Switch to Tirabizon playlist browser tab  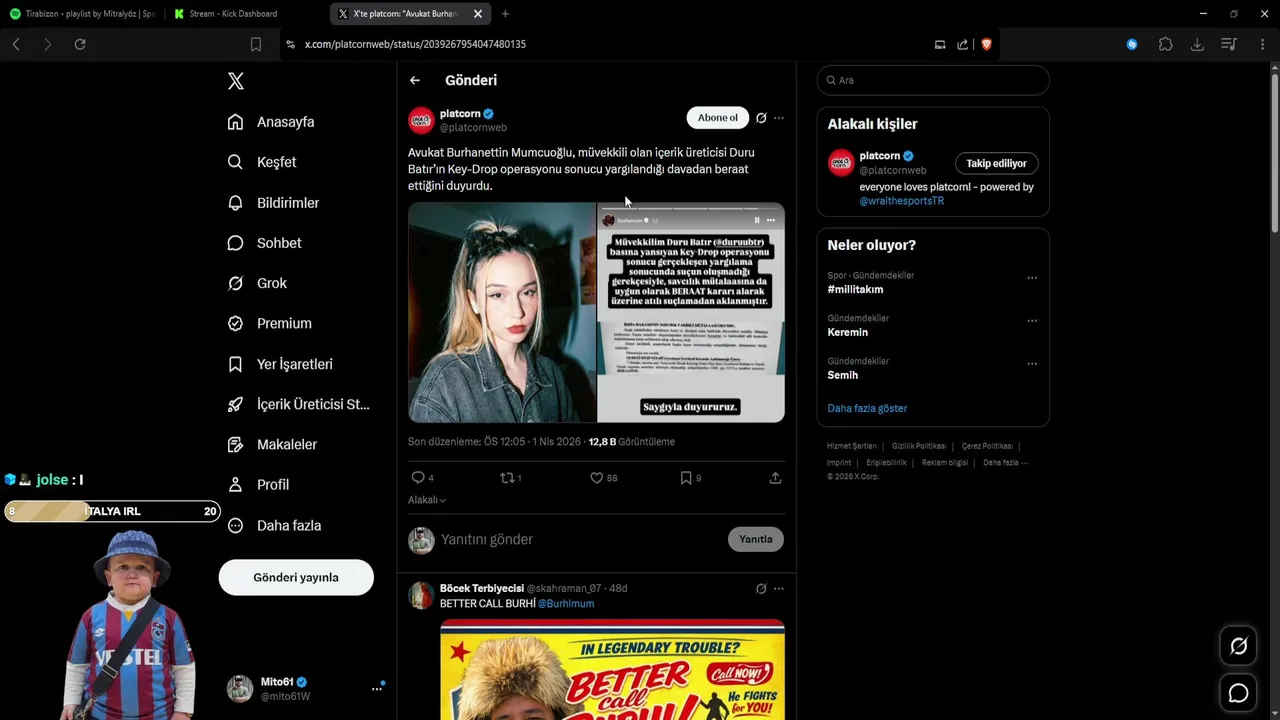point(82,14)
